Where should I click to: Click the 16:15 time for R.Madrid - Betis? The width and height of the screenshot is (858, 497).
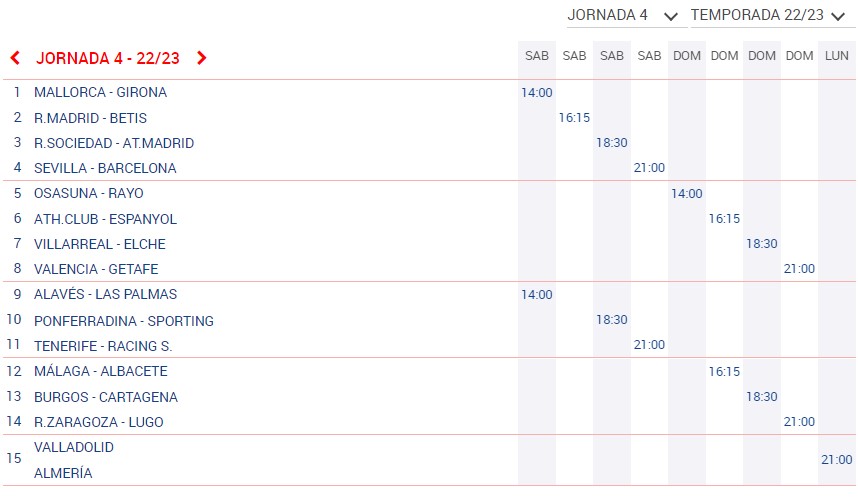point(574,118)
